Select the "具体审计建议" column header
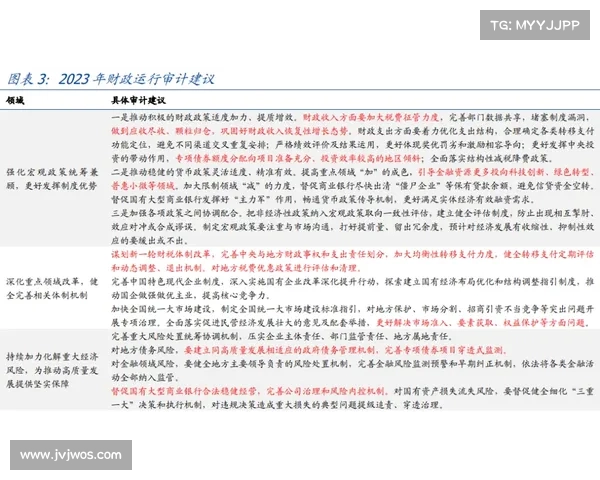Image resolution: width=600 pixels, height=480 pixels. tap(139, 101)
